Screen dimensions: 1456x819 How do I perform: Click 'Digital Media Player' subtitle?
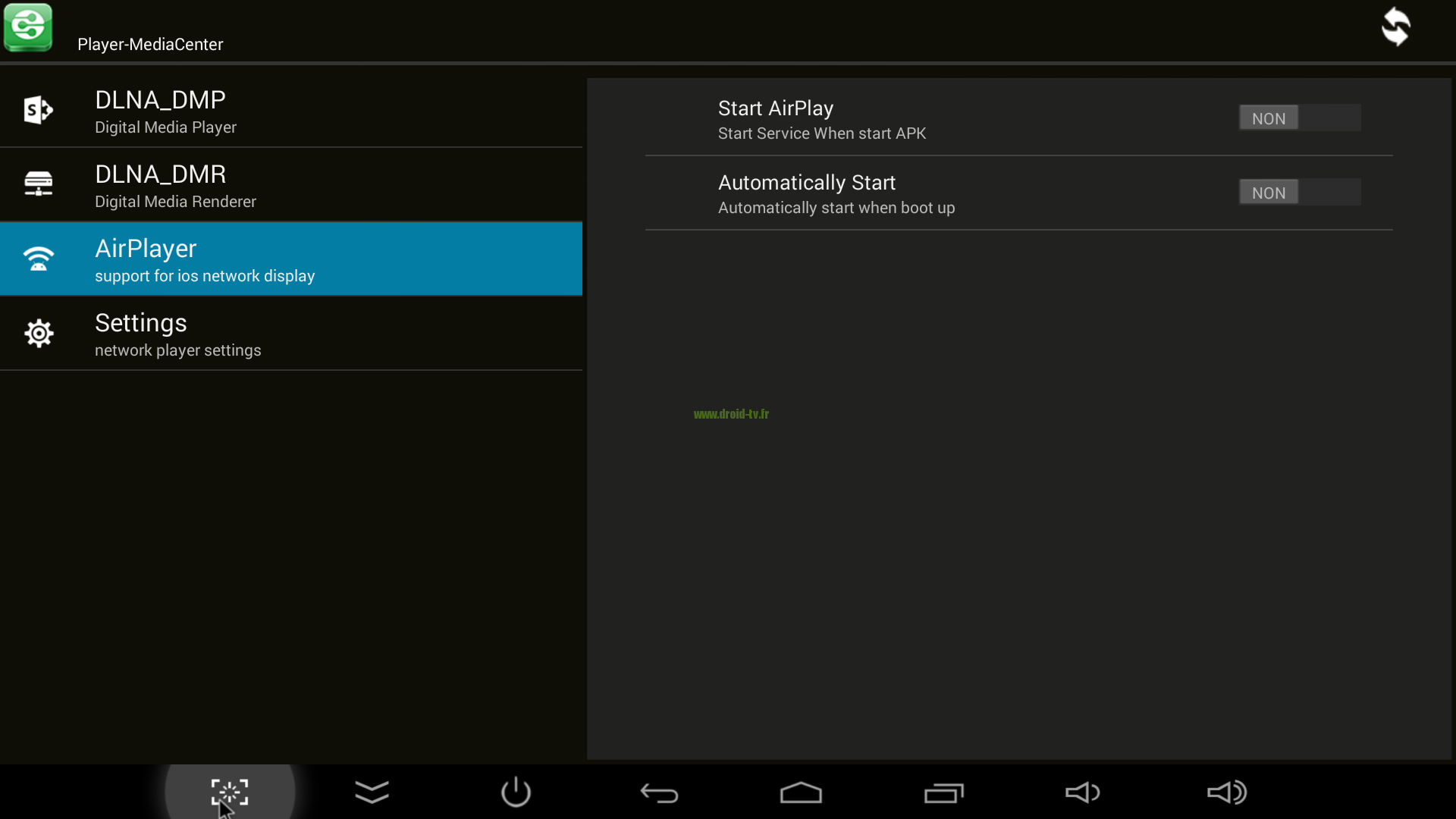[x=165, y=127]
